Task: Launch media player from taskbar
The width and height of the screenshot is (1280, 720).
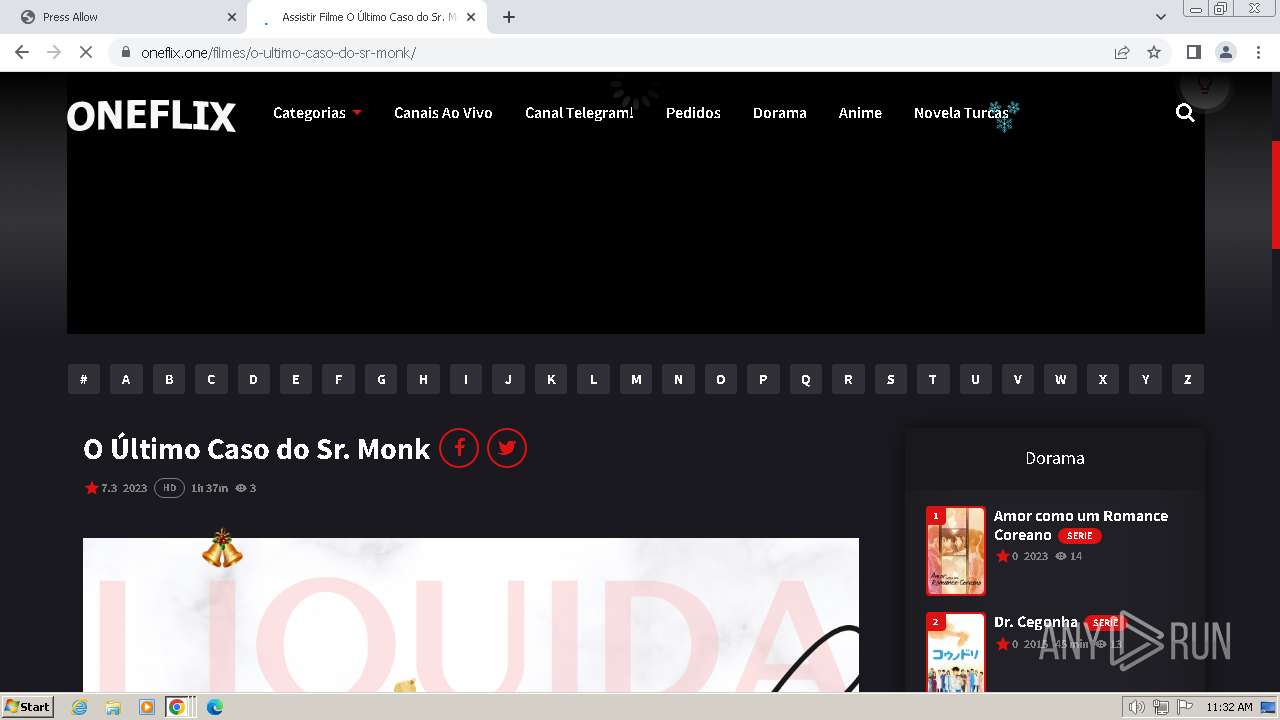Action: coord(147,707)
